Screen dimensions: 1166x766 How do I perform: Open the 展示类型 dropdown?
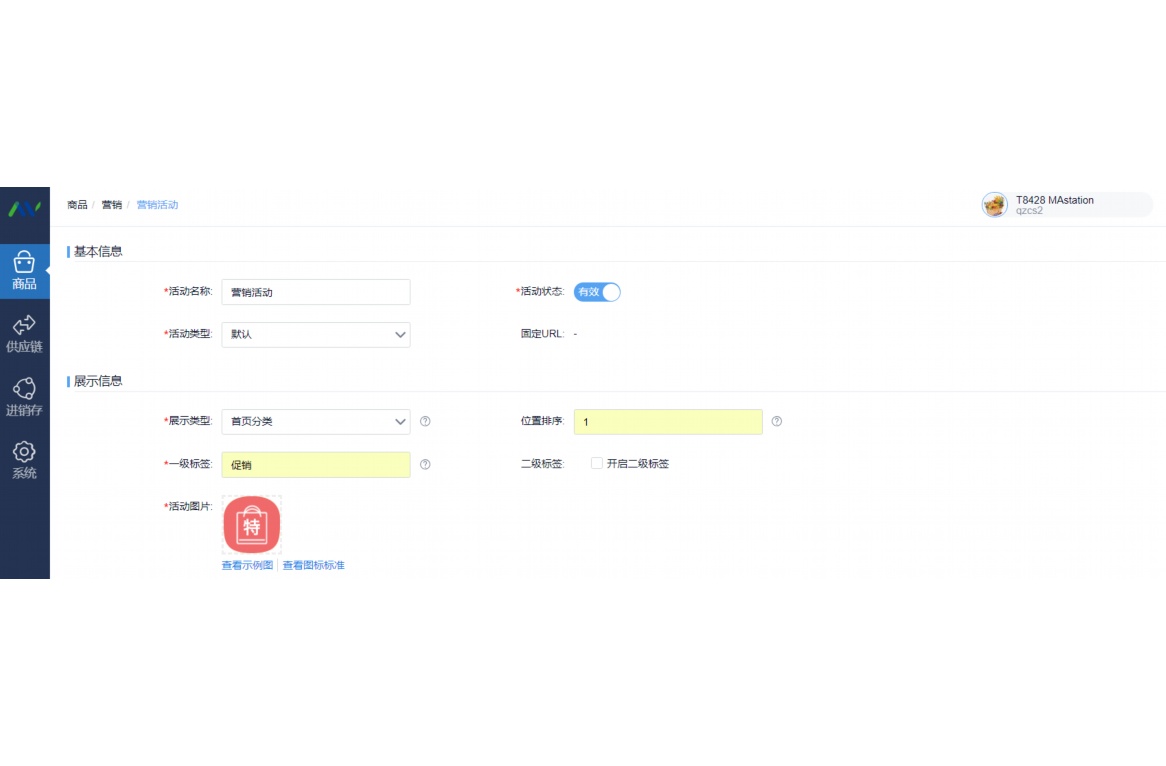[316, 422]
